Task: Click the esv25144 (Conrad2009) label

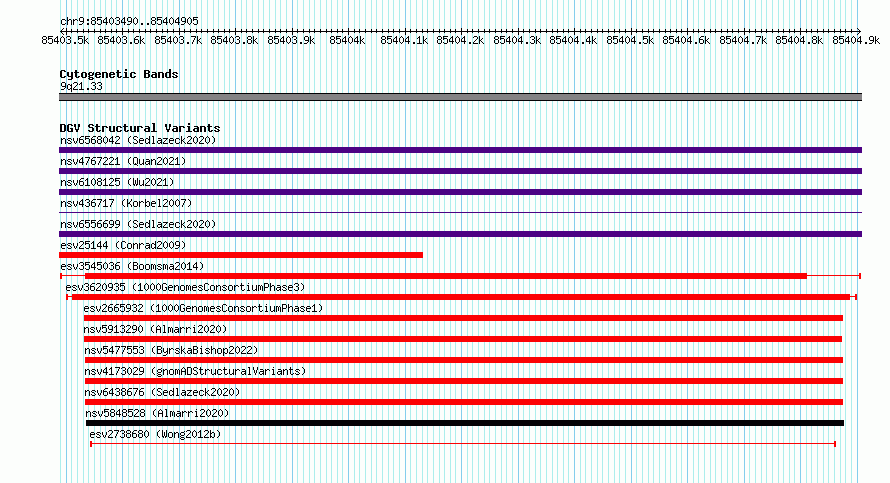Action: [x=123, y=245]
